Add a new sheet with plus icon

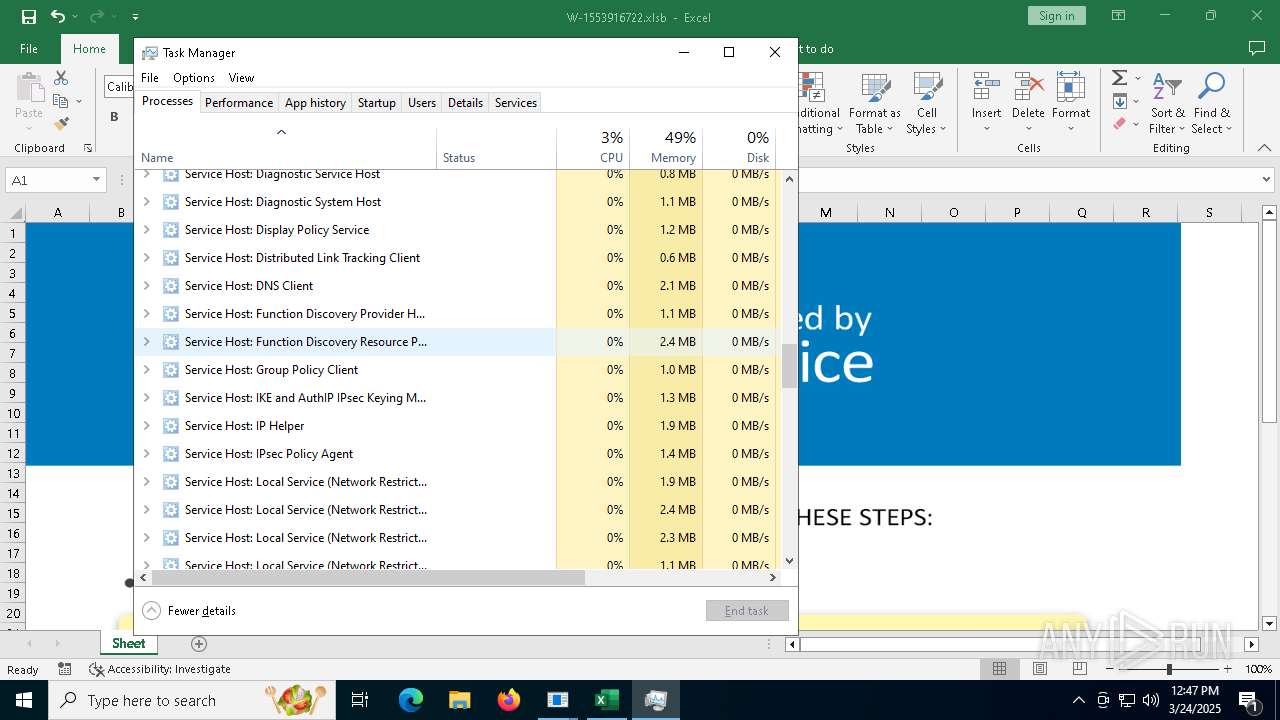click(199, 644)
